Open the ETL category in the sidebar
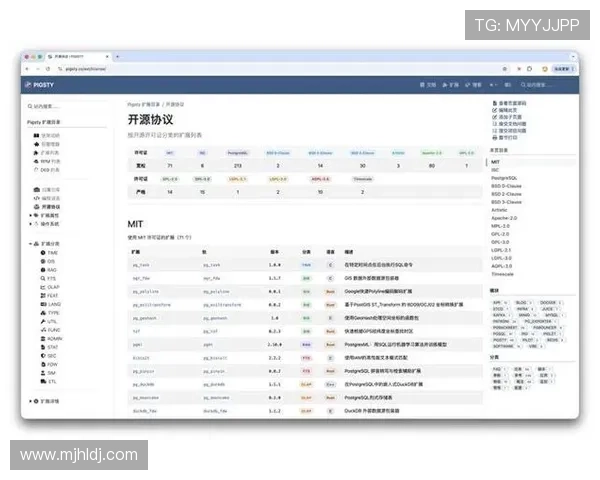The width and height of the screenshot is (600, 480). 49,382
